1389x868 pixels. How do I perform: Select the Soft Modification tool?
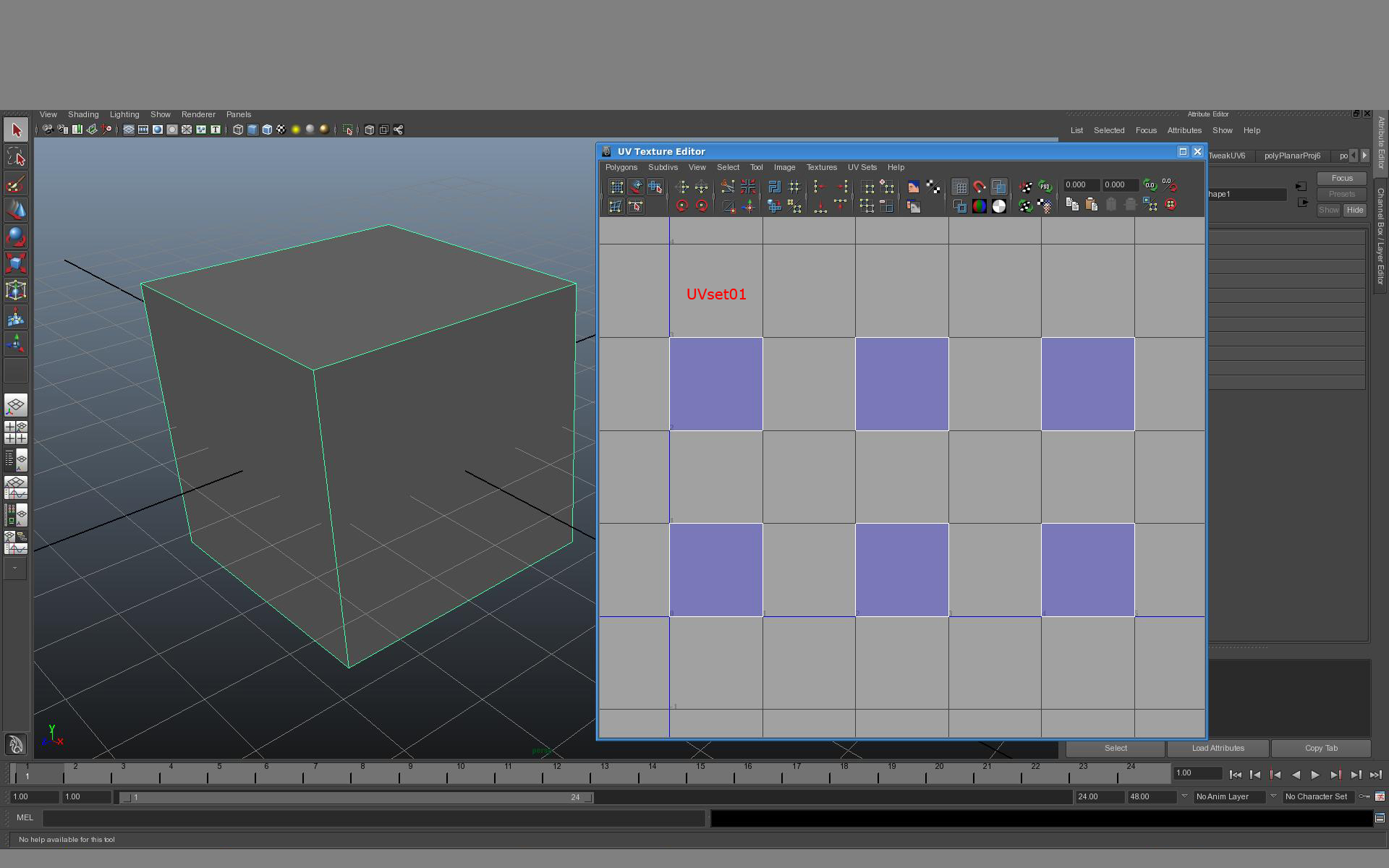(x=16, y=316)
